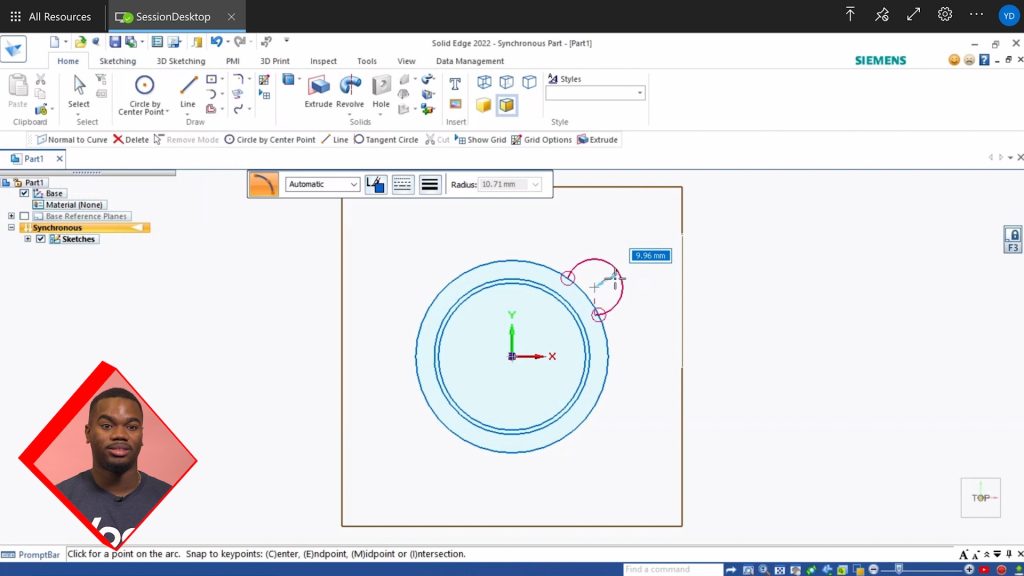Image resolution: width=1024 pixels, height=576 pixels.
Task: Open the Solid Edge application button
Action: 13,49
